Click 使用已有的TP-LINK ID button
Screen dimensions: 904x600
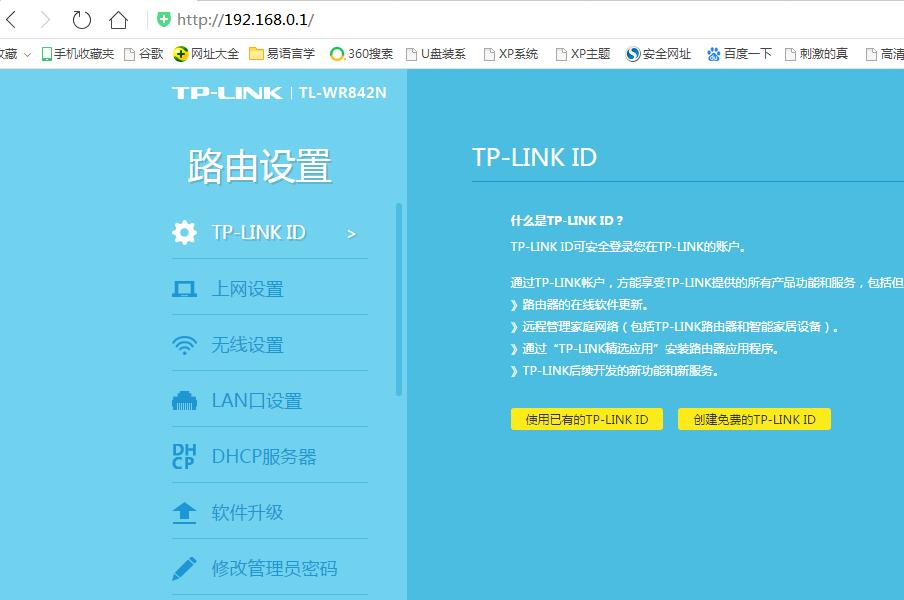click(x=587, y=419)
